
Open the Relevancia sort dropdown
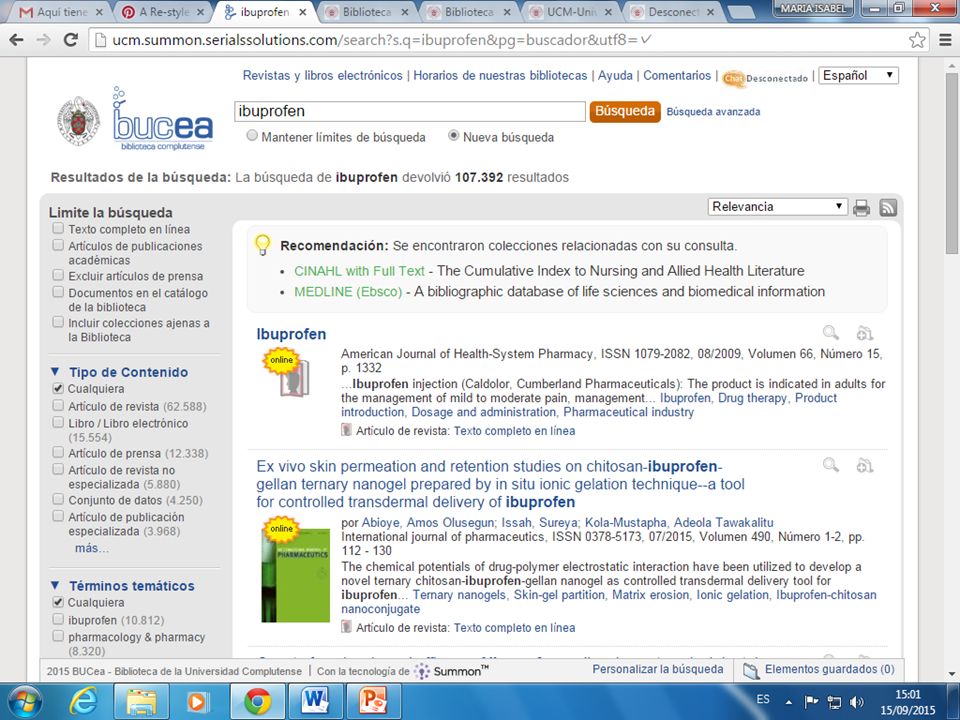pos(777,207)
